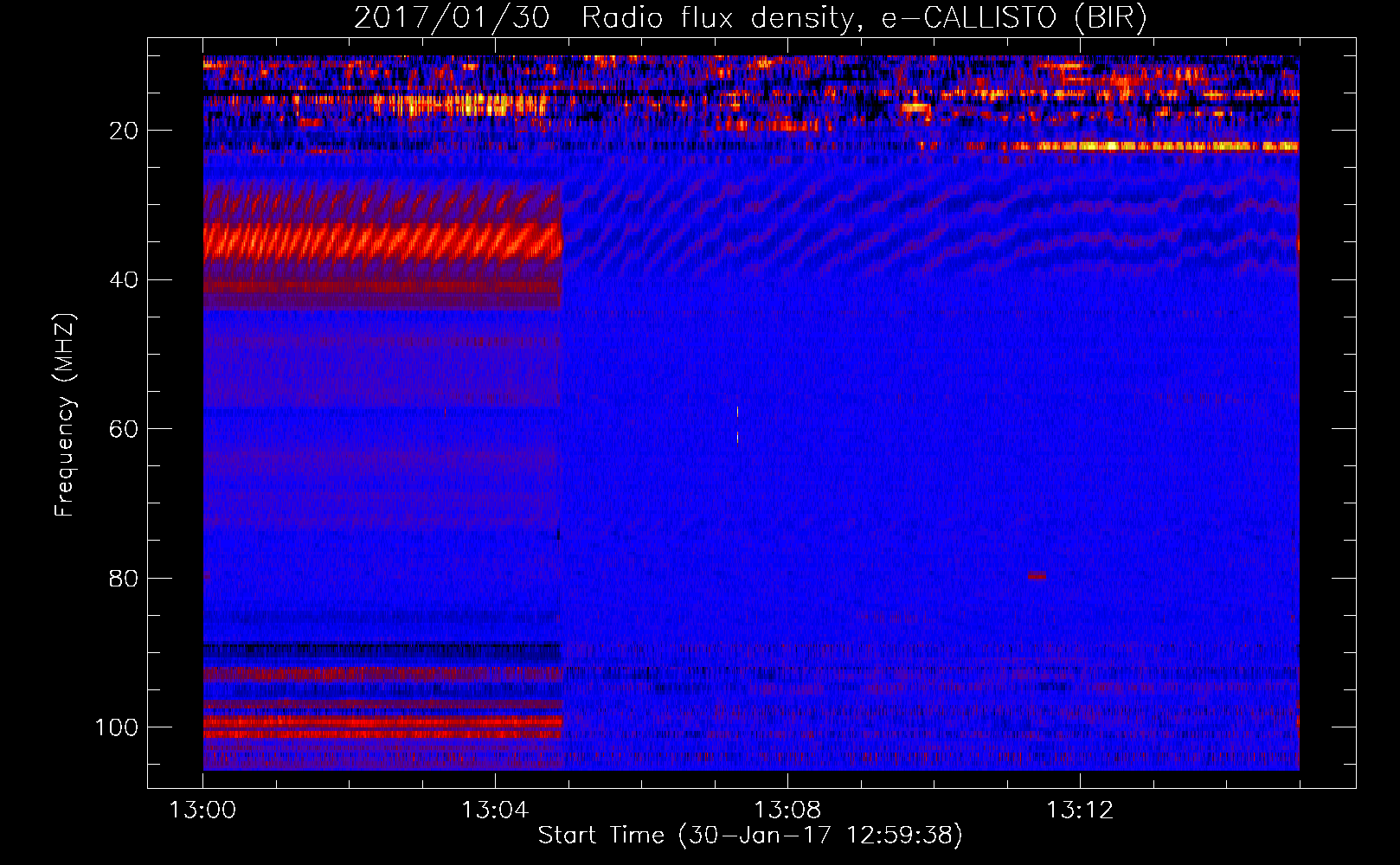Click the plot title "Radio flux density, e-CALLISTO (BIR)"

[864, 18]
